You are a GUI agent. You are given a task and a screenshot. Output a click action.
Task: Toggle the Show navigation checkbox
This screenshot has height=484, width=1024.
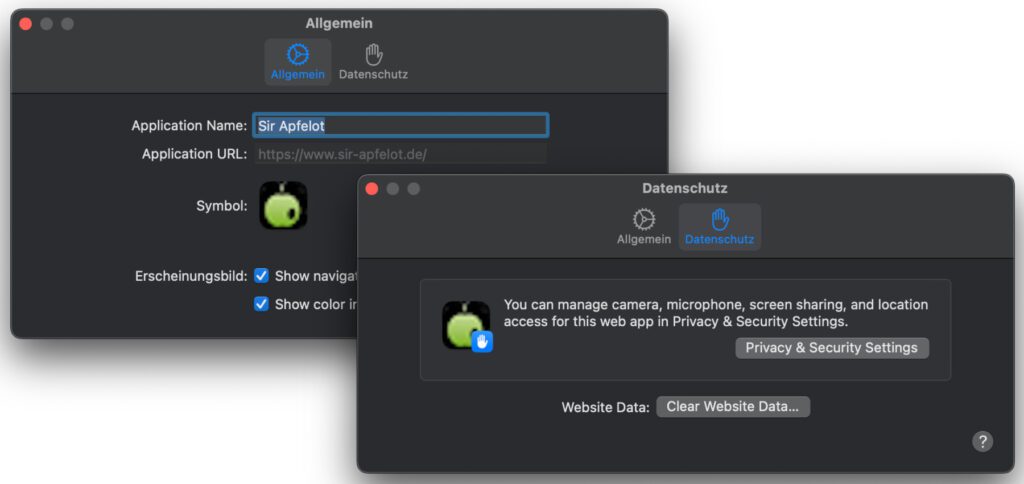pos(261,275)
